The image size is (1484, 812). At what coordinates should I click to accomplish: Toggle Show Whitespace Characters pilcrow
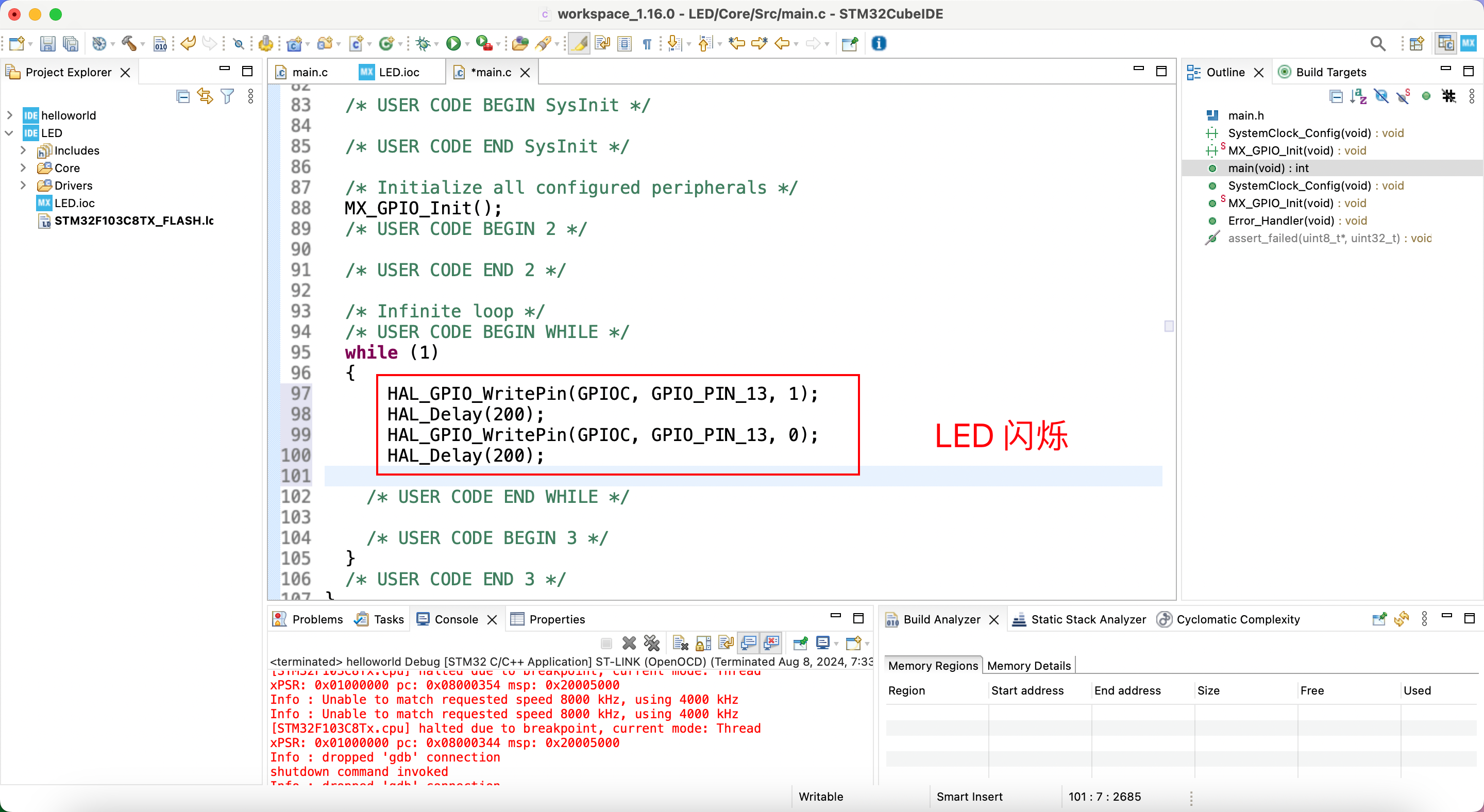coord(647,44)
